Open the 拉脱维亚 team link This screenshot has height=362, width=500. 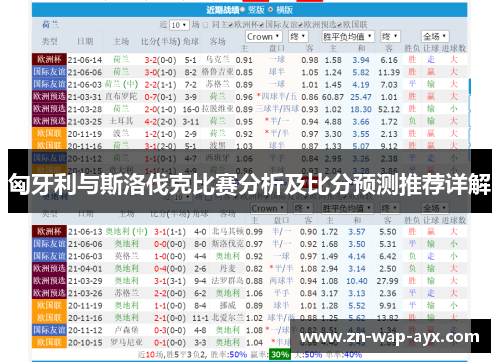tap(217, 109)
